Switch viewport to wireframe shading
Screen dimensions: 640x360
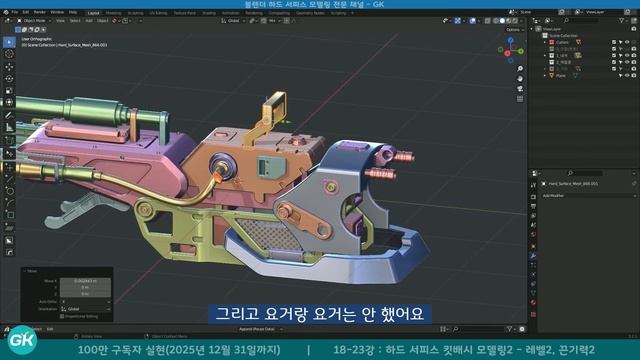496,21
